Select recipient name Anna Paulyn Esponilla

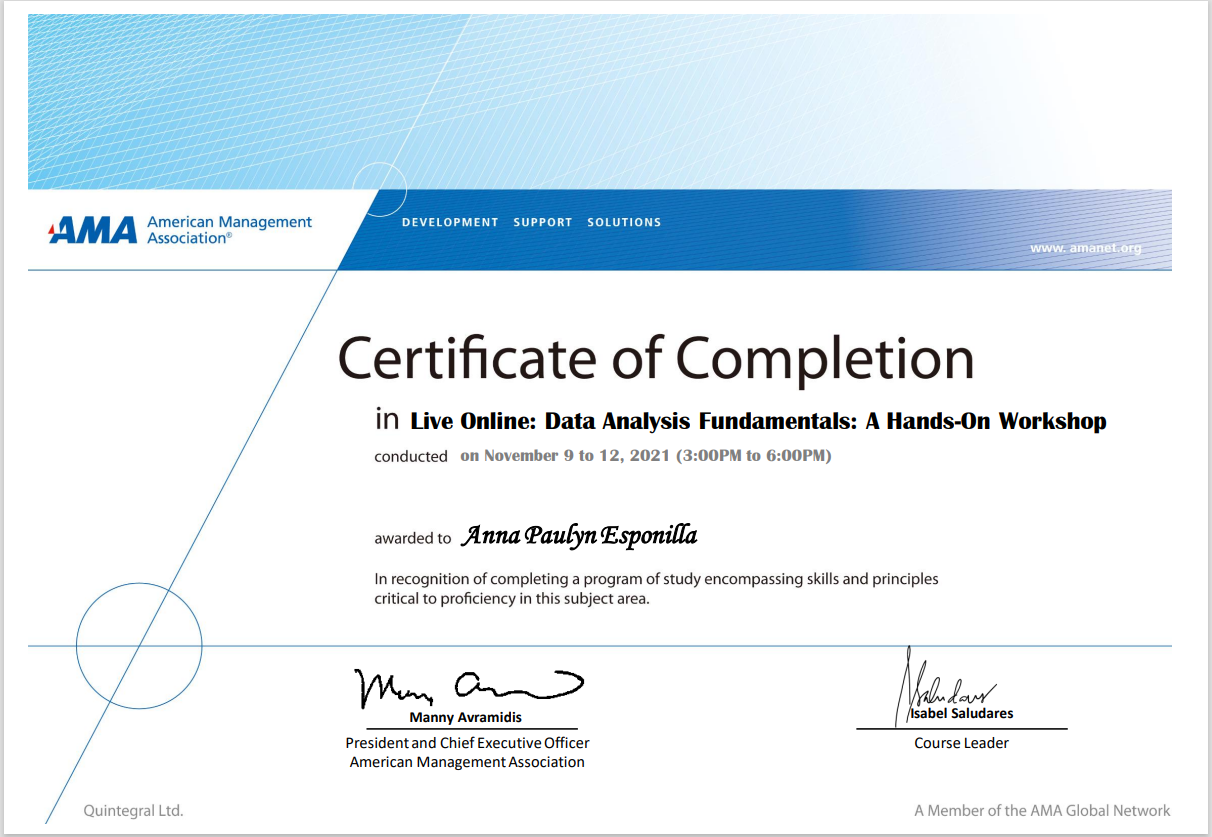(x=579, y=536)
